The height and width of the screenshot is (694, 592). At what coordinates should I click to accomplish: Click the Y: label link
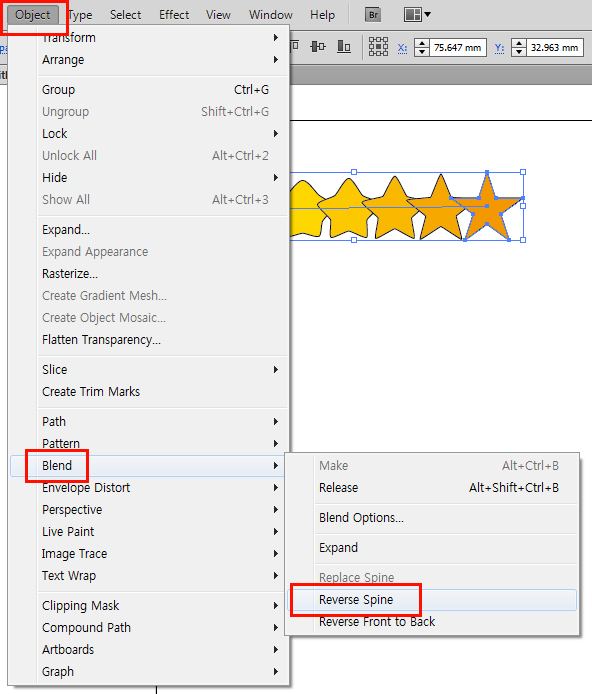point(500,47)
